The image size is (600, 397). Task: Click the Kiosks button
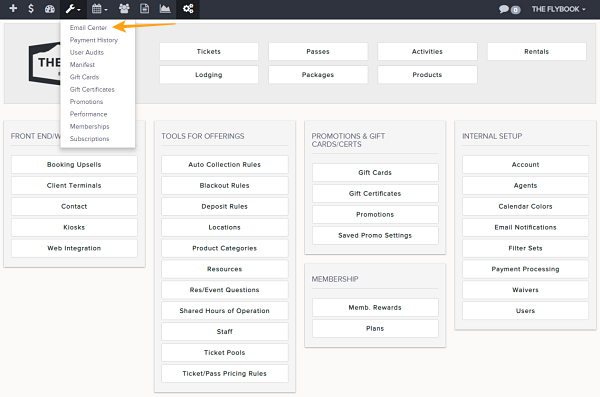coord(74,227)
